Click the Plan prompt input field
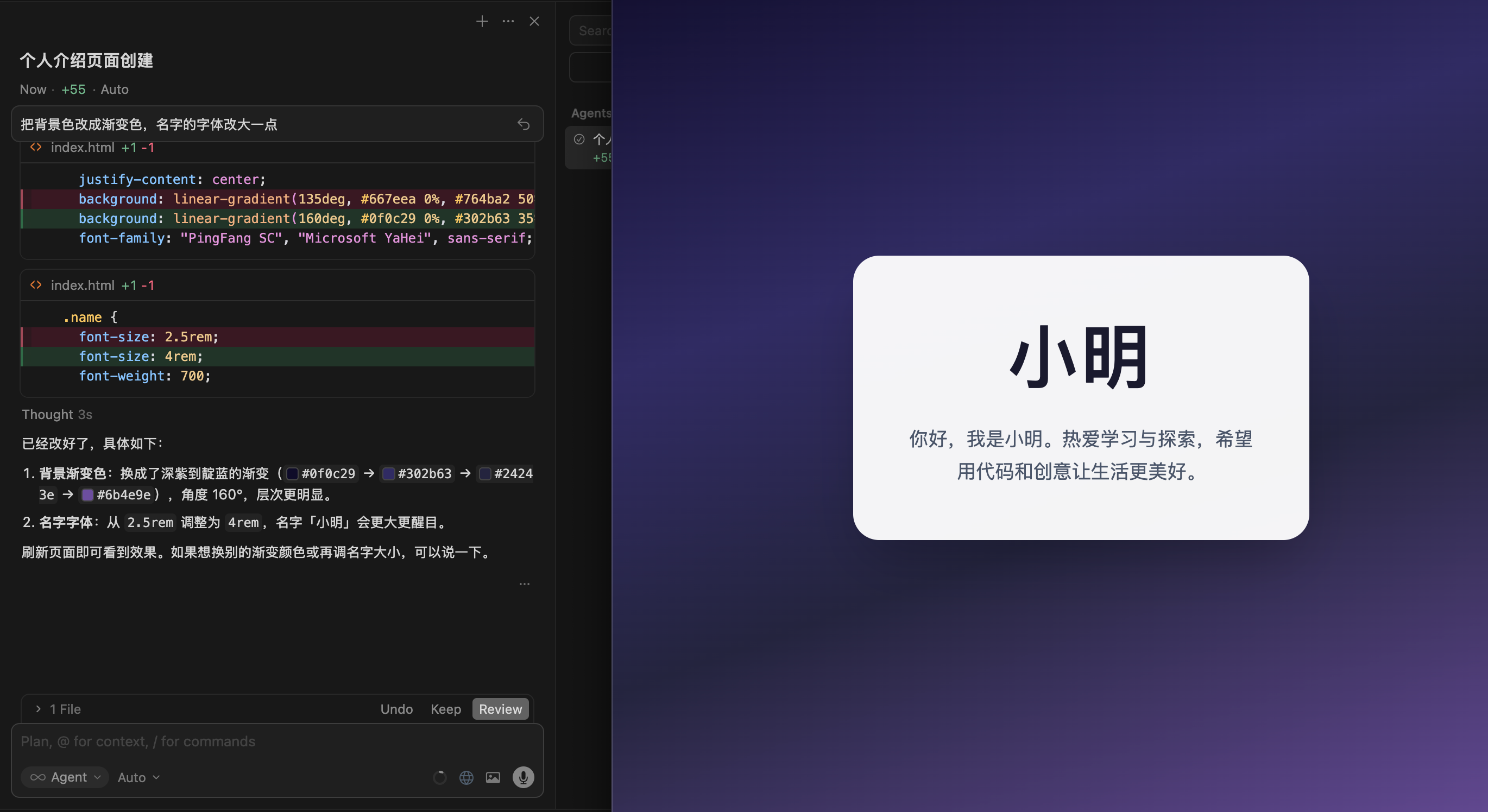This screenshot has width=1488, height=812. pos(278,741)
